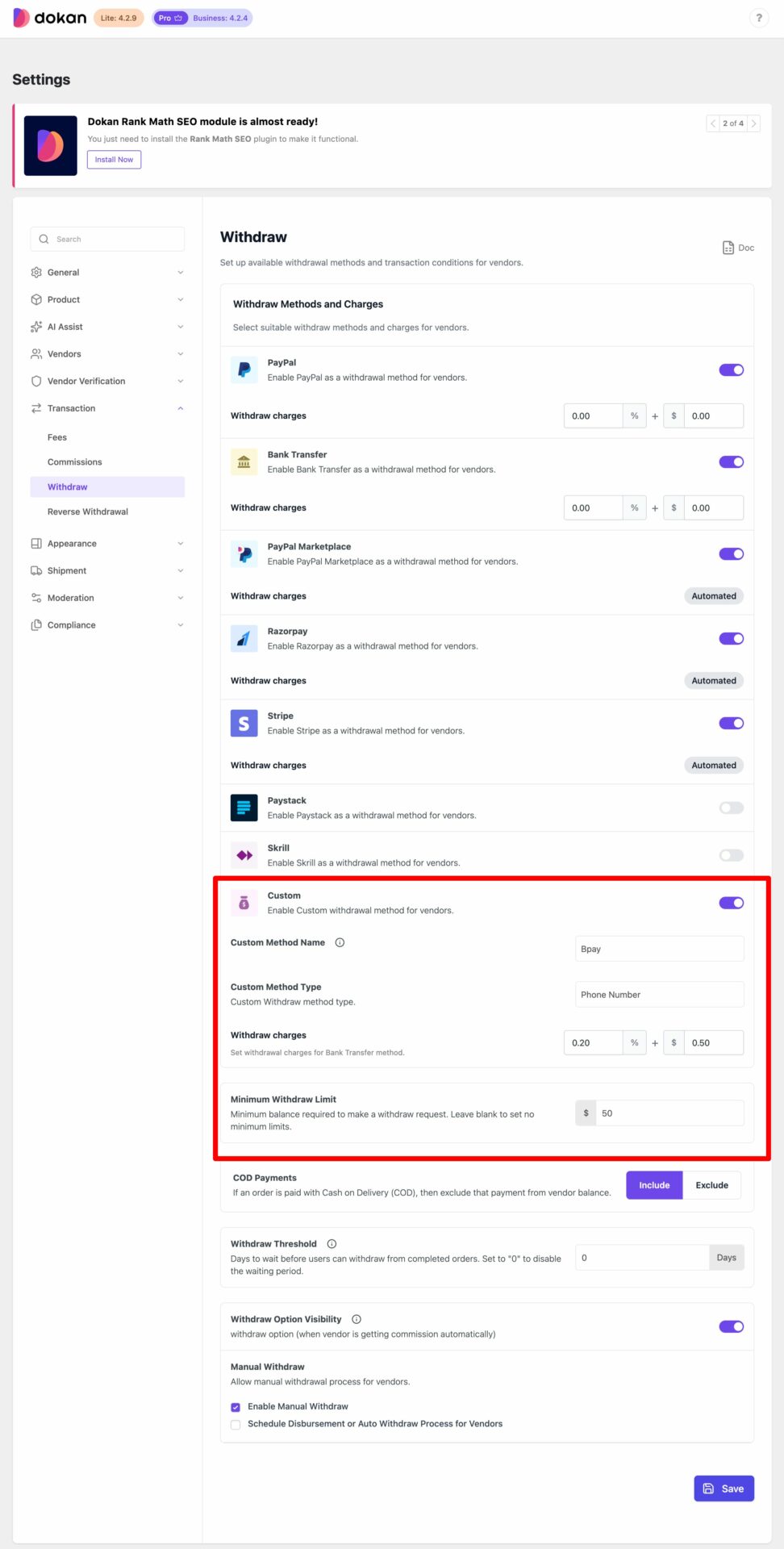784x1549 pixels.
Task: Expand the AI Assist section
Action: [x=181, y=327]
